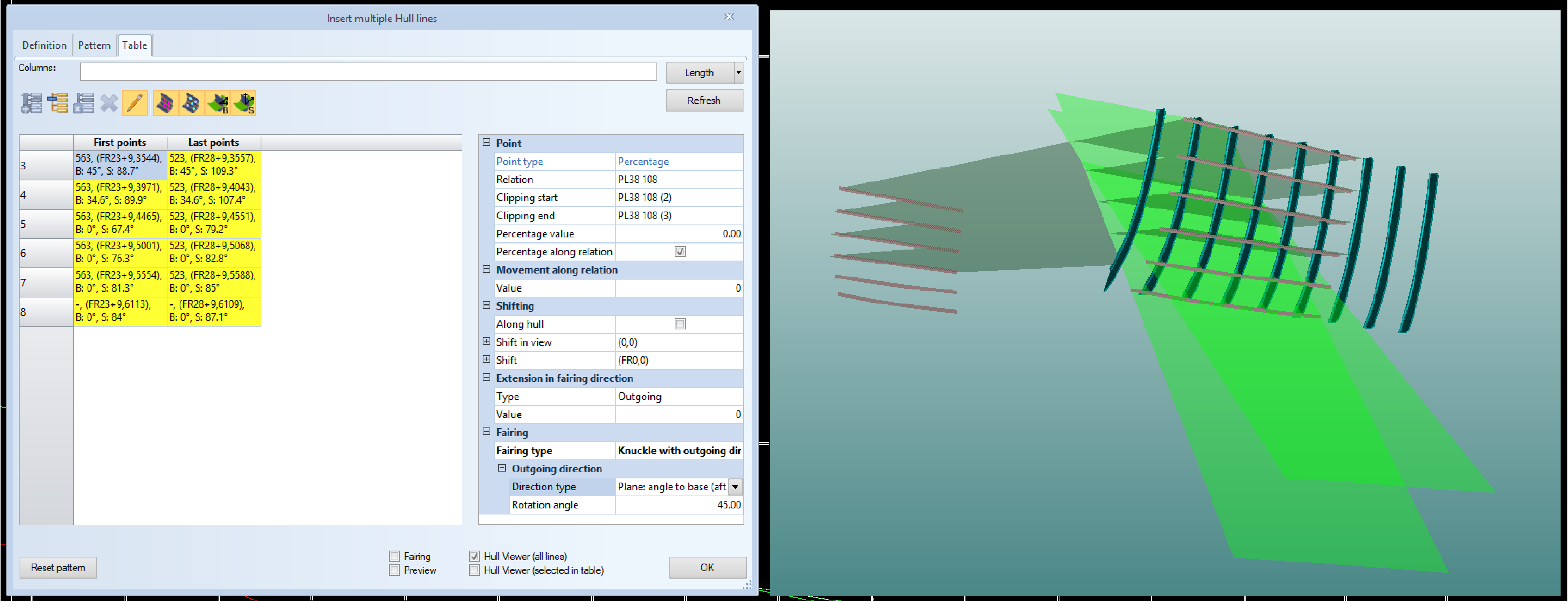The height and width of the screenshot is (601, 1568).
Task: Click the Refresh button
Action: point(704,101)
